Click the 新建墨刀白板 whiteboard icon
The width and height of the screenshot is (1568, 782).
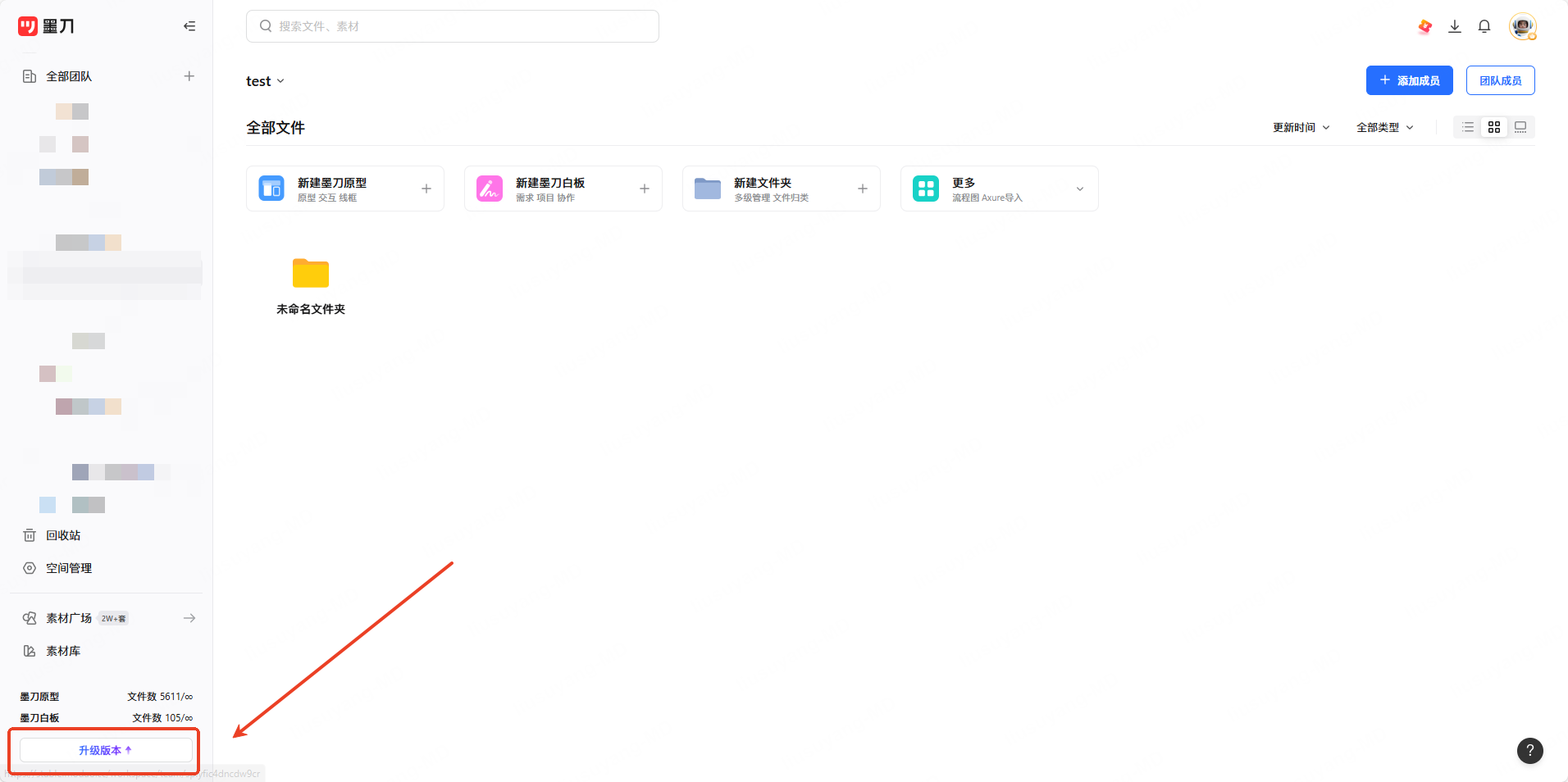point(490,189)
